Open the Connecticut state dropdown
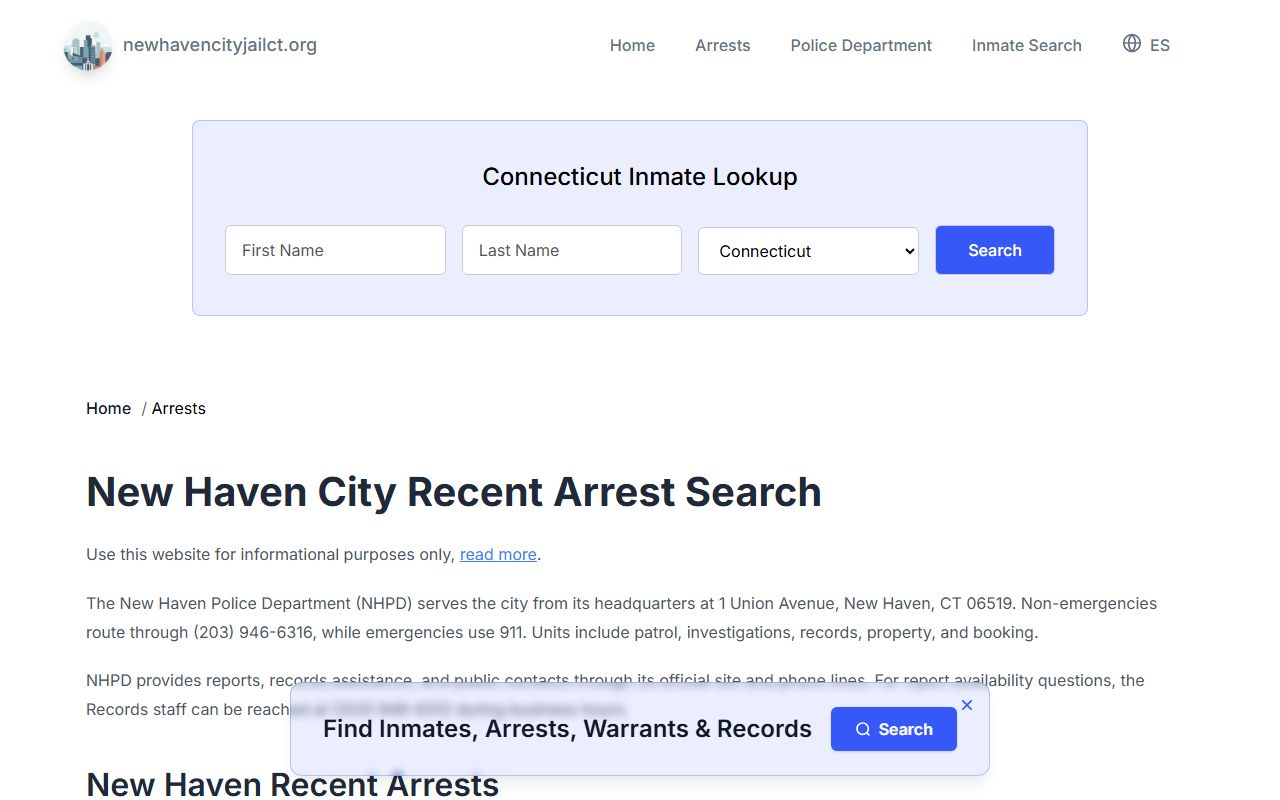The height and width of the screenshot is (800, 1280). (x=808, y=251)
